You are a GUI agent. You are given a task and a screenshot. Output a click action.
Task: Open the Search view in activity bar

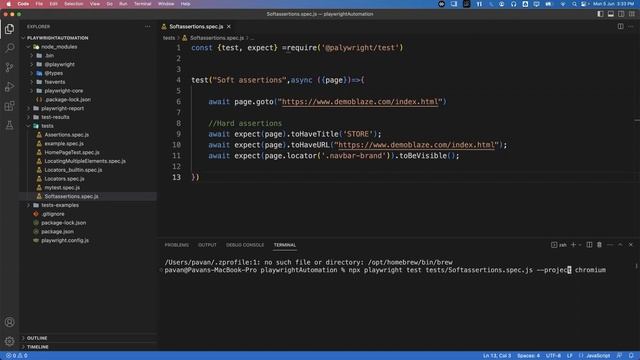click(9, 48)
